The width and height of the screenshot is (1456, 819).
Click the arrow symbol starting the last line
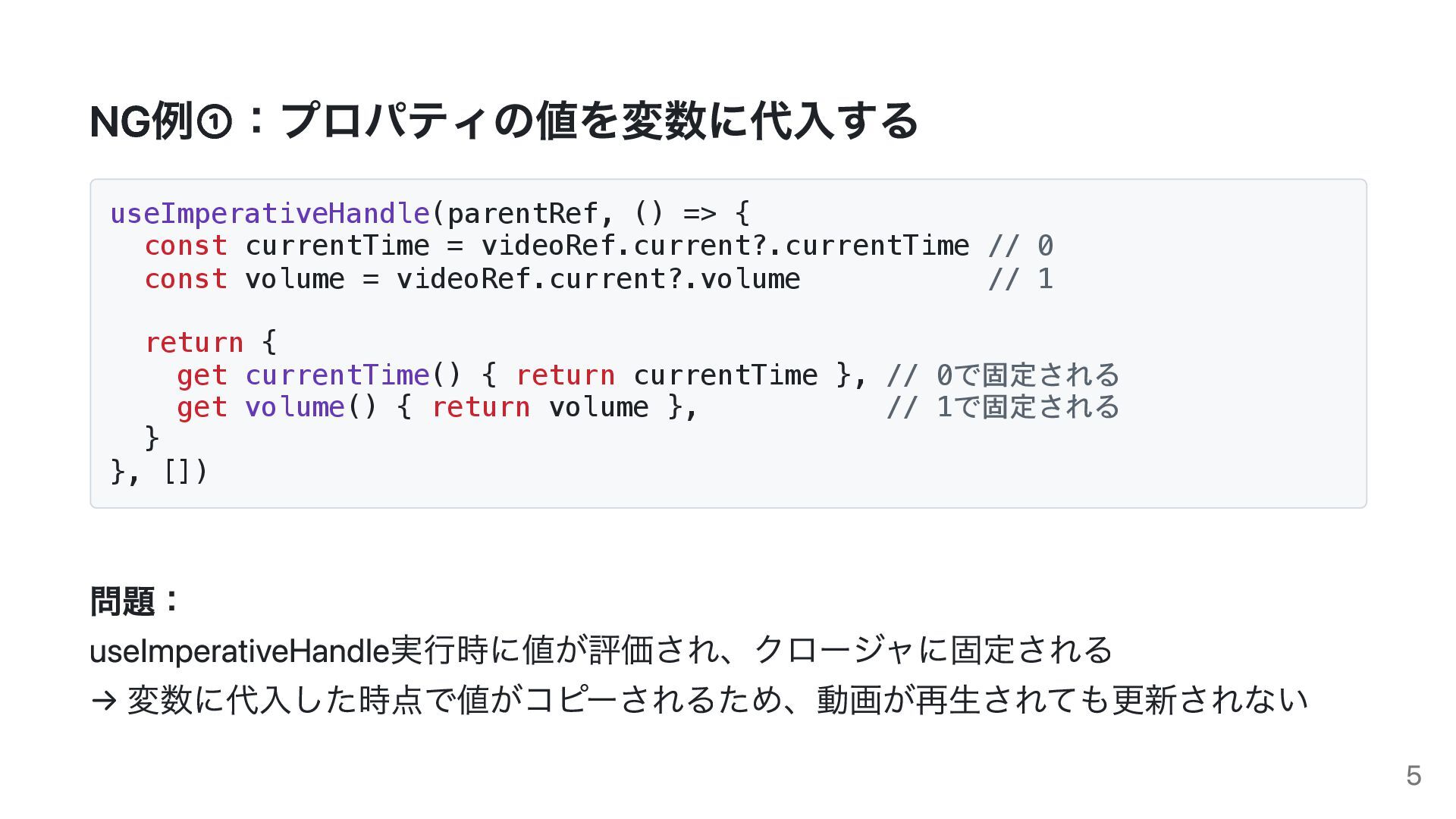(x=103, y=700)
